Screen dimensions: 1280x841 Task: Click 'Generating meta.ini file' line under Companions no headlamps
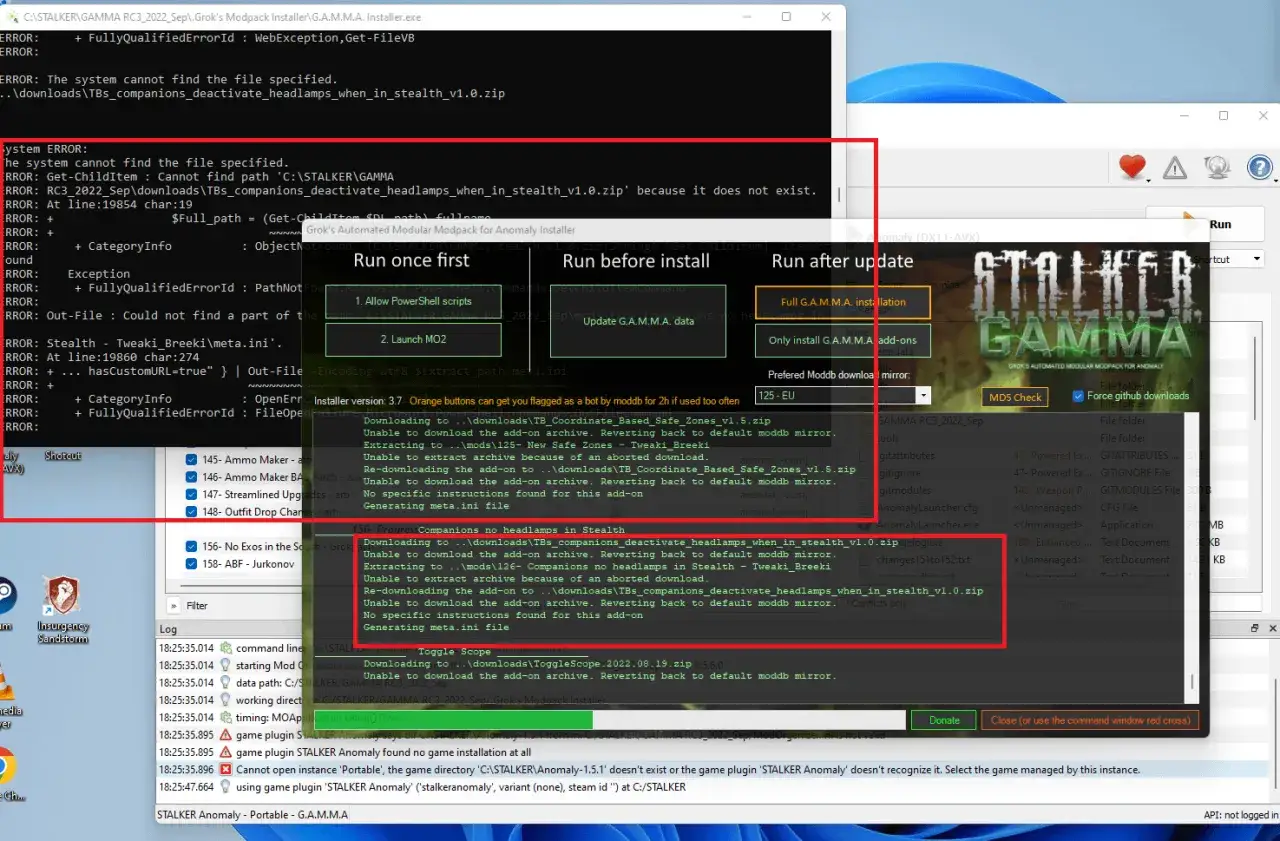click(436, 627)
